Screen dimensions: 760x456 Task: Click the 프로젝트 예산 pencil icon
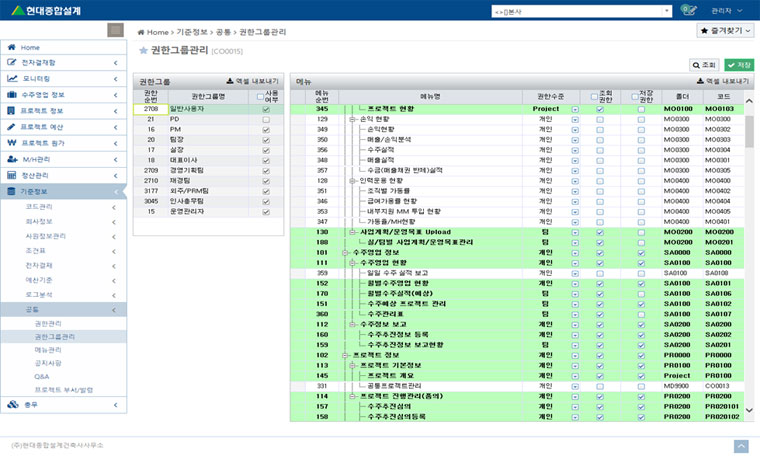(12, 127)
